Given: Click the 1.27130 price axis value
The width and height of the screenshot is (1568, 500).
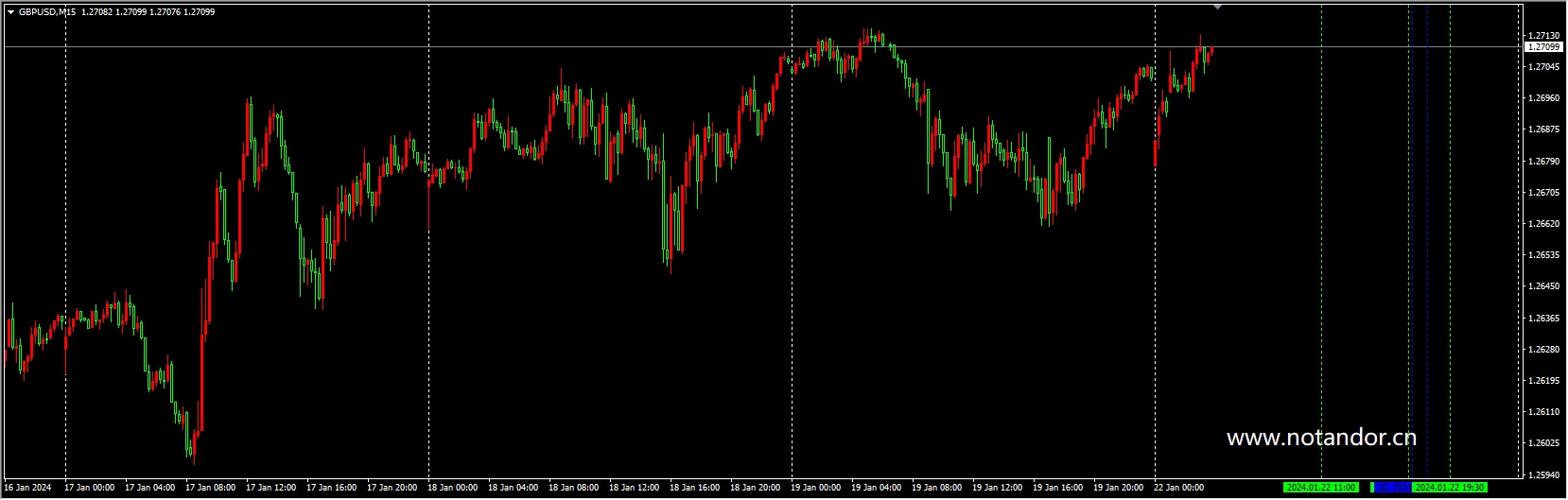Looking at the screenshot, I should [1543, 35].
